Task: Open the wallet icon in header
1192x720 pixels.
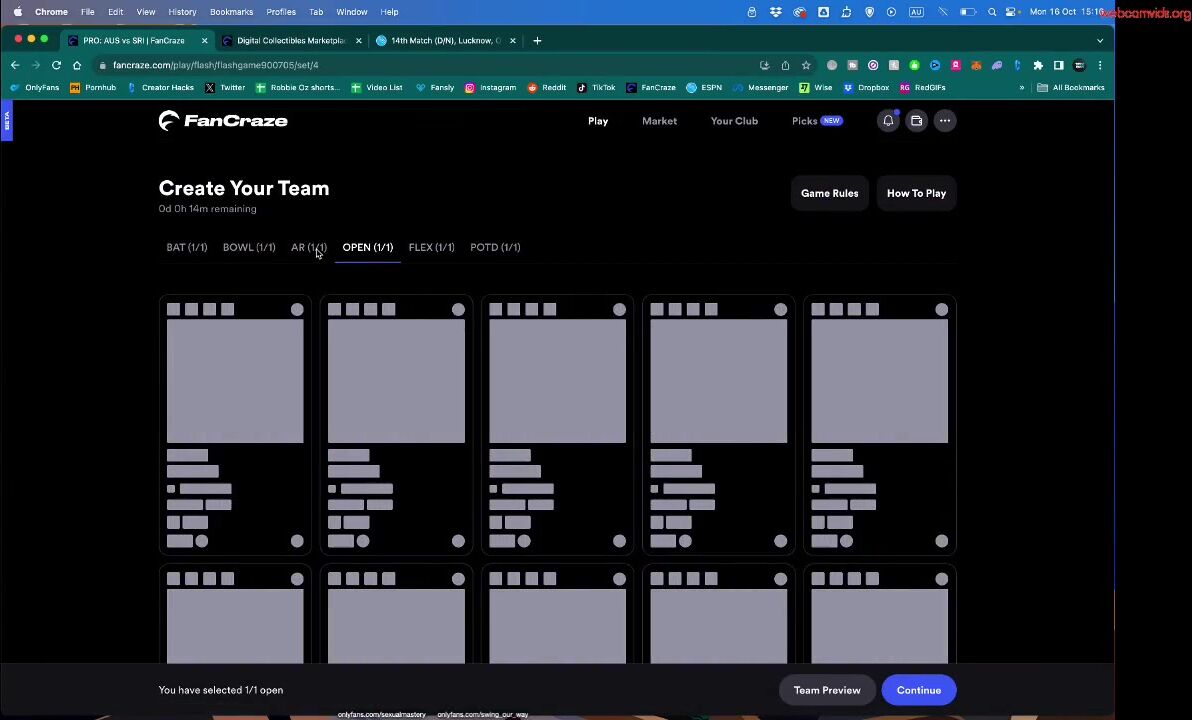Action: 916,121
